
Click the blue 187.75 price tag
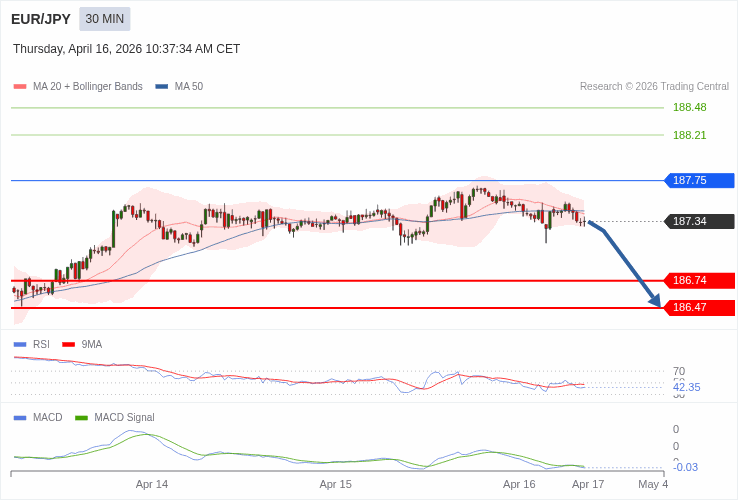pyautogui.click(x=699, y=181)
